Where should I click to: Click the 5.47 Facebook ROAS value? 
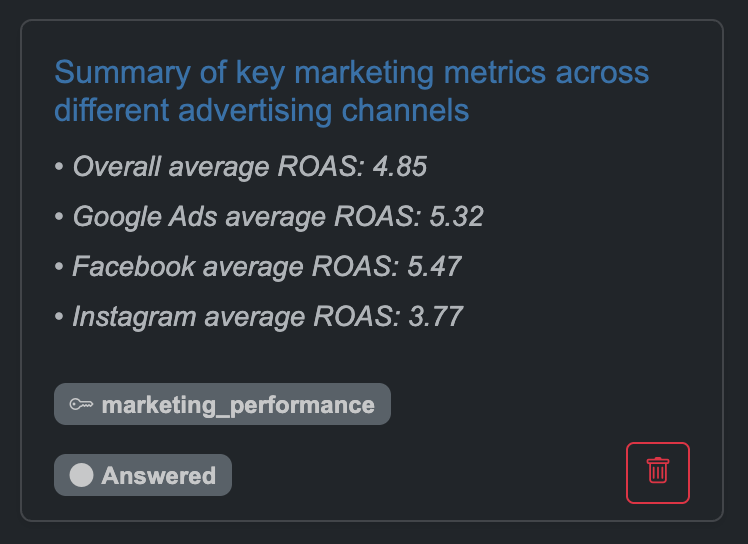(x=434, y=266)
